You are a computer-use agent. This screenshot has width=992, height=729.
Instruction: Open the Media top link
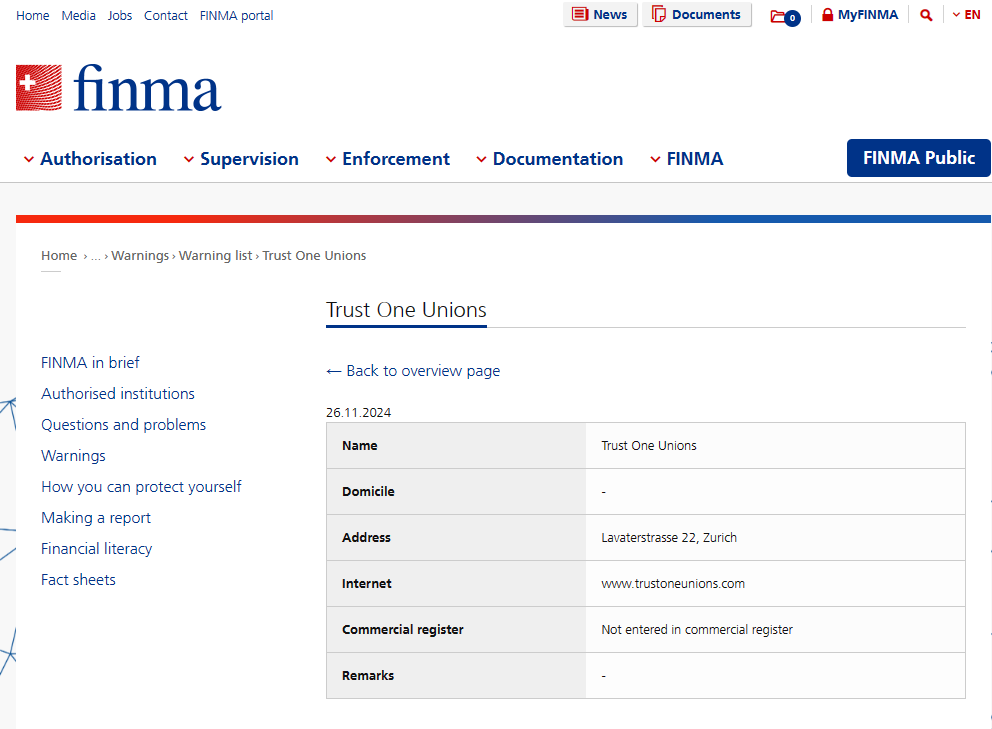pyautogui.click(x=78, y=15)
